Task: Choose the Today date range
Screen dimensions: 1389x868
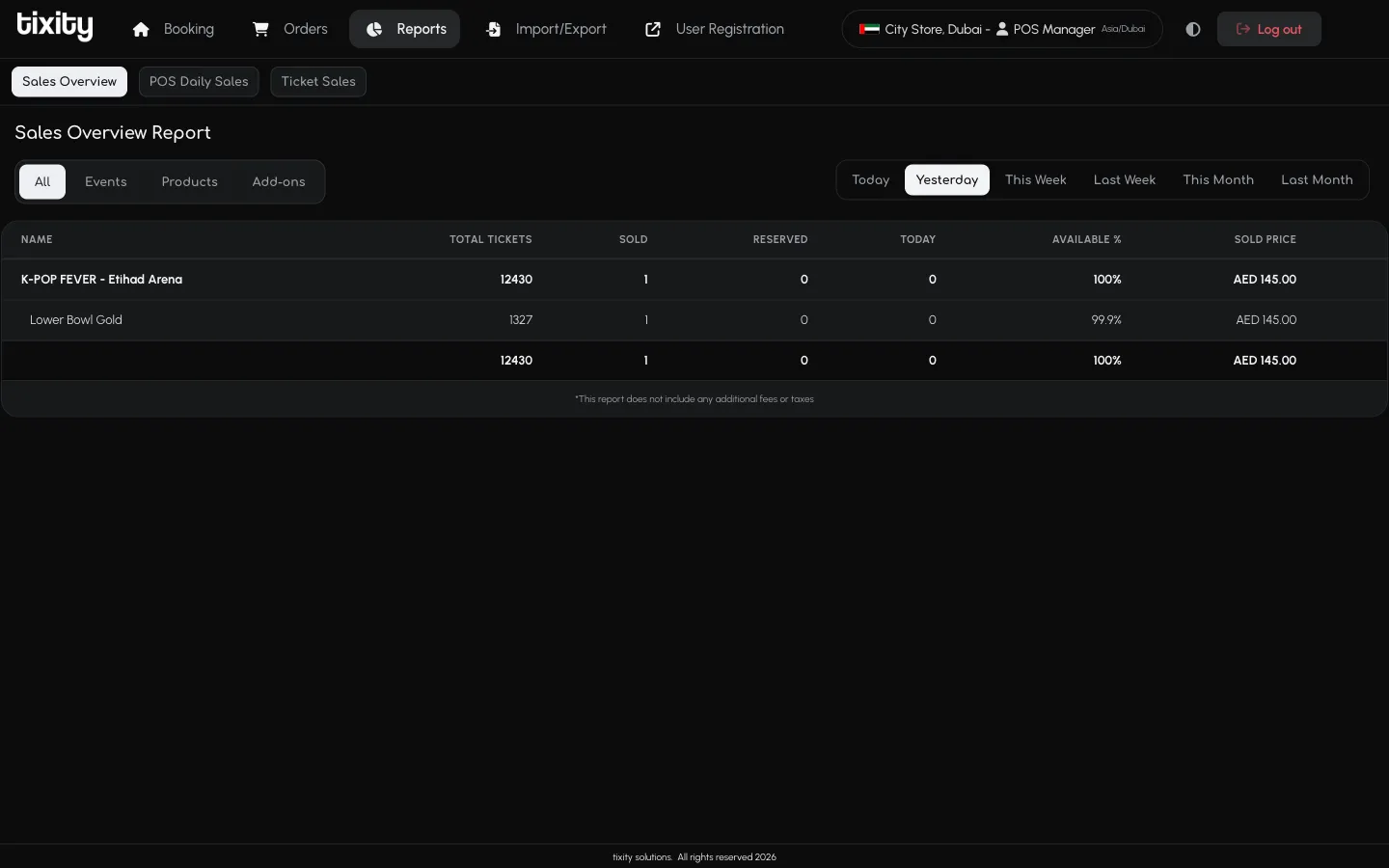Action: (871, 180)
